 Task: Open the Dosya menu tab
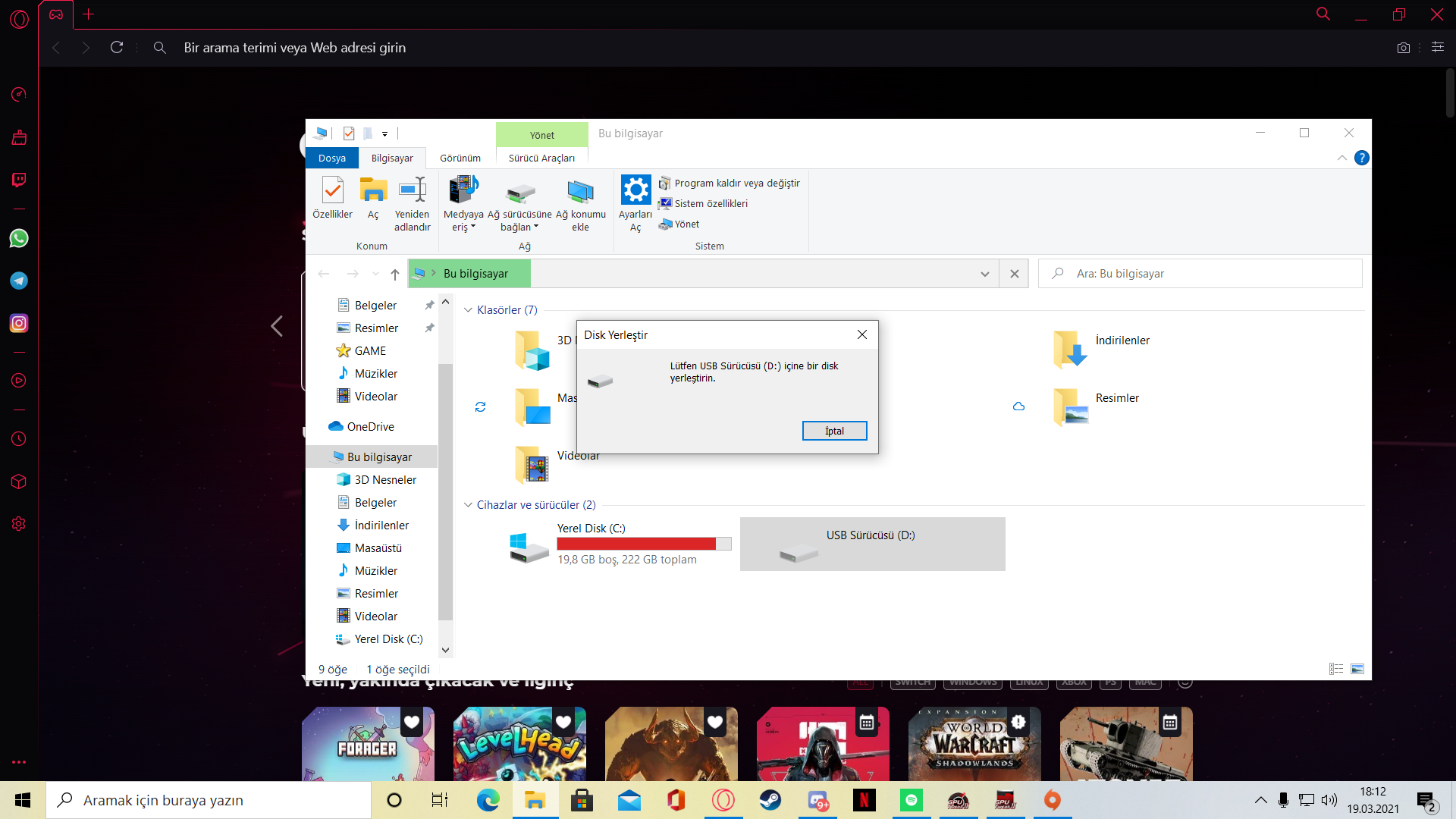coord(331,158)
